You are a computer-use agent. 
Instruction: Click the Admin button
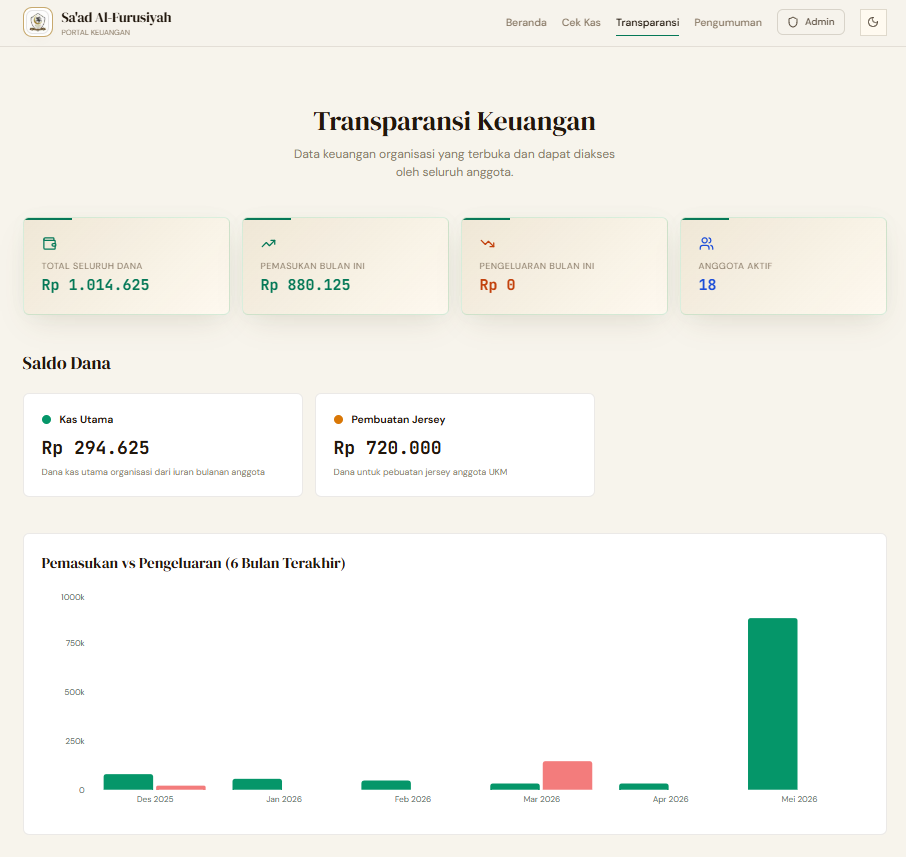point(811,22)
